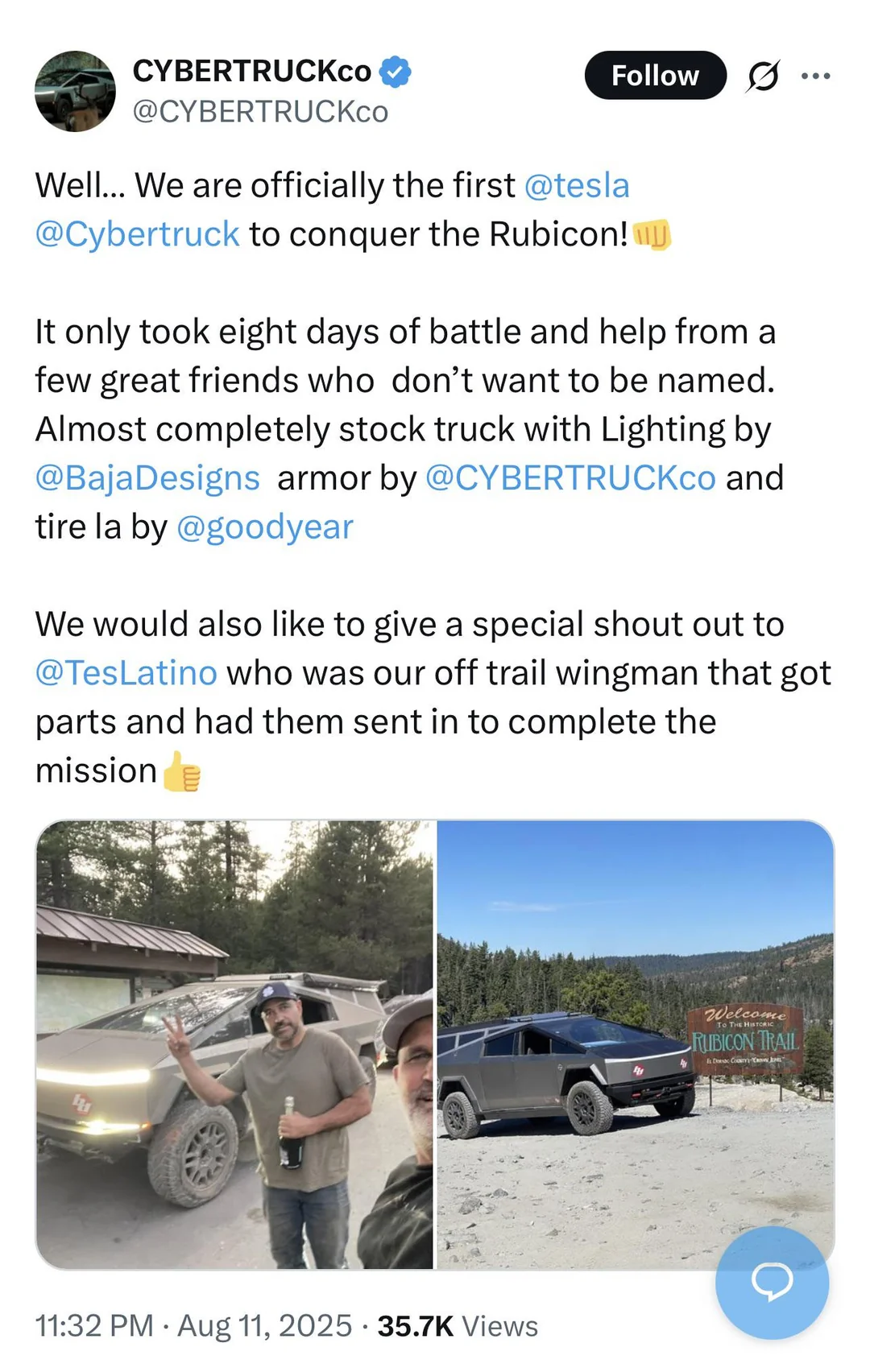Open the @CYBERTRUCKco mention in tweet text
Image resolution: width=870 pixels, height=1372 pixels.
click(570, 478)
